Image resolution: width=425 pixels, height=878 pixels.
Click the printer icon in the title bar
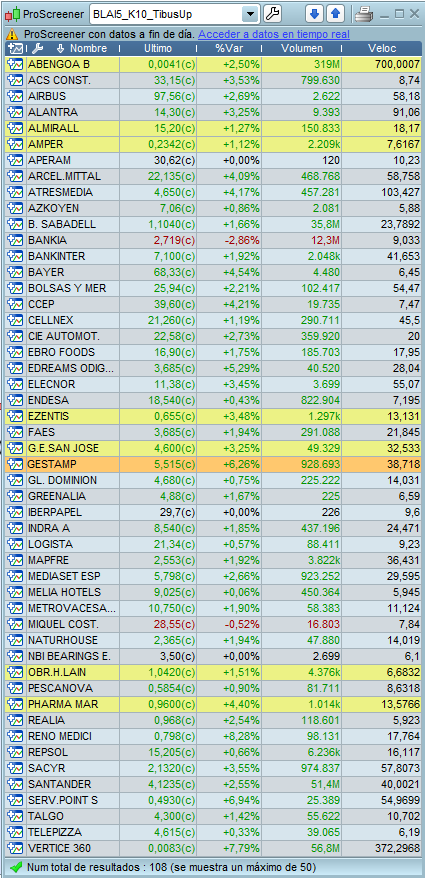tap(363, 13)
